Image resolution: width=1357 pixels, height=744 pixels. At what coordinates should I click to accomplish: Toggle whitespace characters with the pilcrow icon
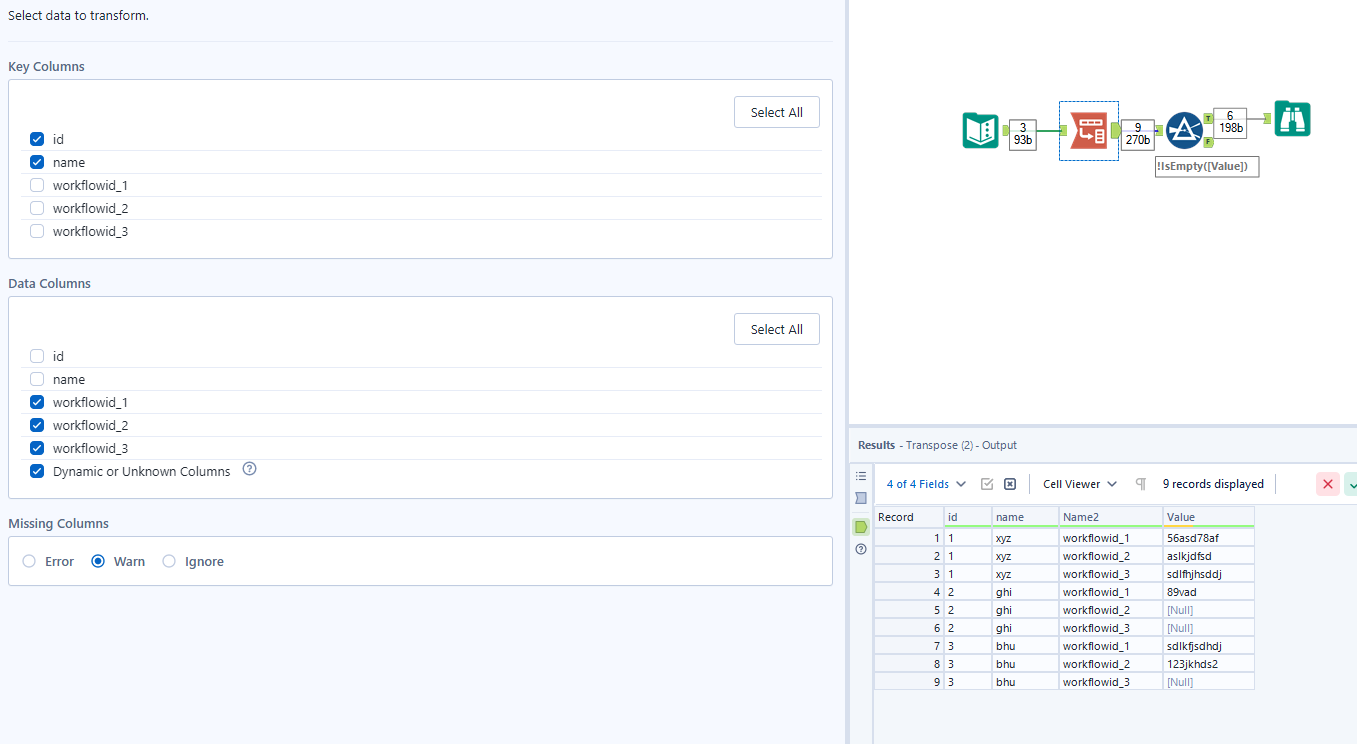point(1140,483)
